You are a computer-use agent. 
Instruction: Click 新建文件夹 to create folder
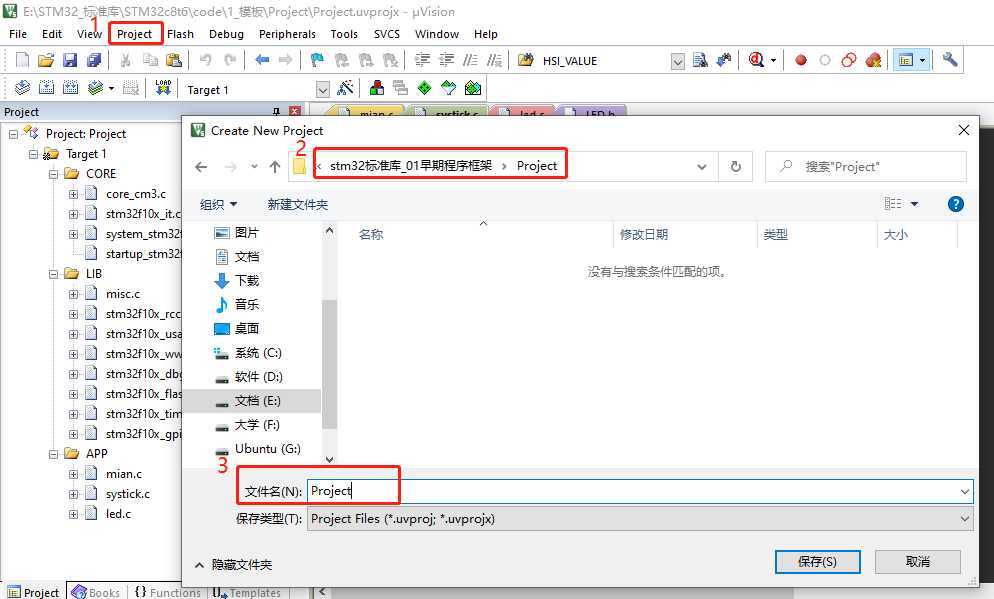tap(298, 204)
